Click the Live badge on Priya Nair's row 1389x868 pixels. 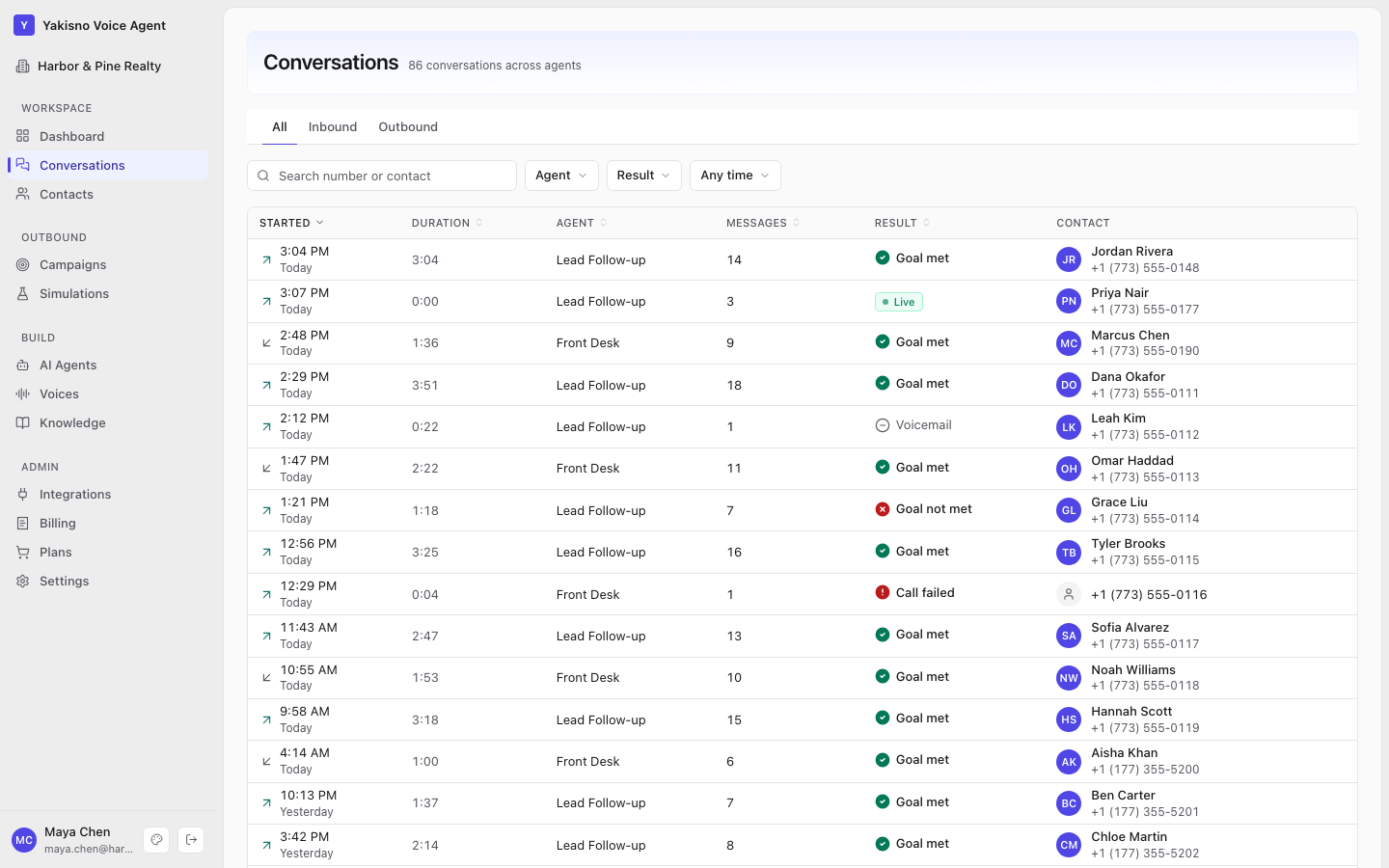click(899, 302)
